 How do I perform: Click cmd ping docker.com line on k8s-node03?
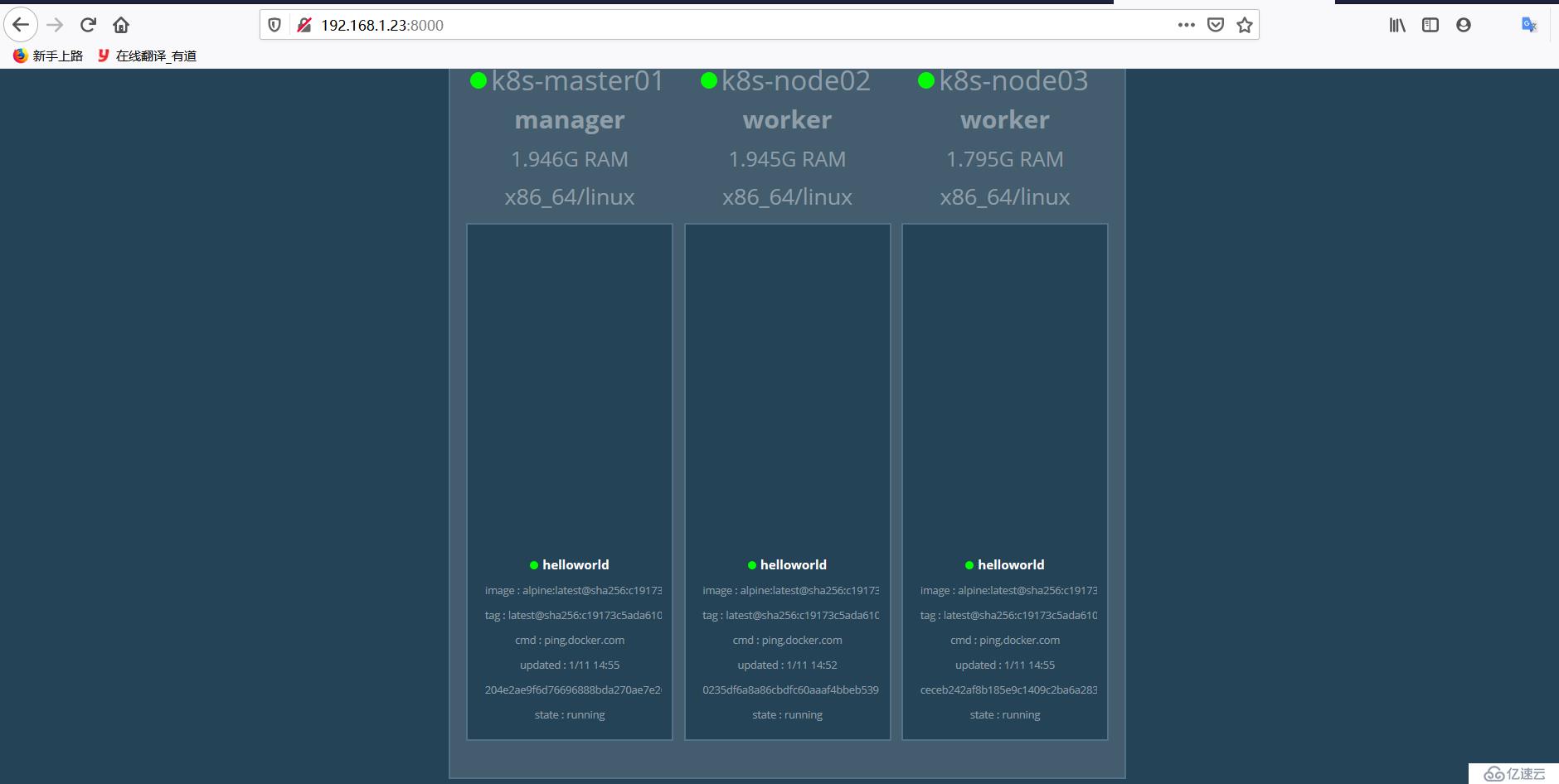pyautogui.click(x=1005, y=640)
